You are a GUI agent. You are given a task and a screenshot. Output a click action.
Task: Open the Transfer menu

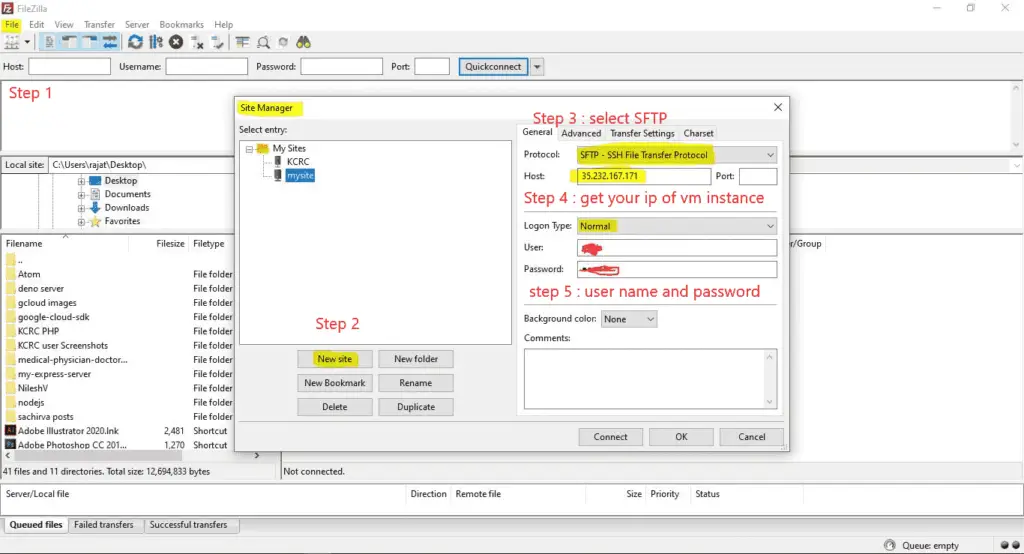(x=99, y=24)
